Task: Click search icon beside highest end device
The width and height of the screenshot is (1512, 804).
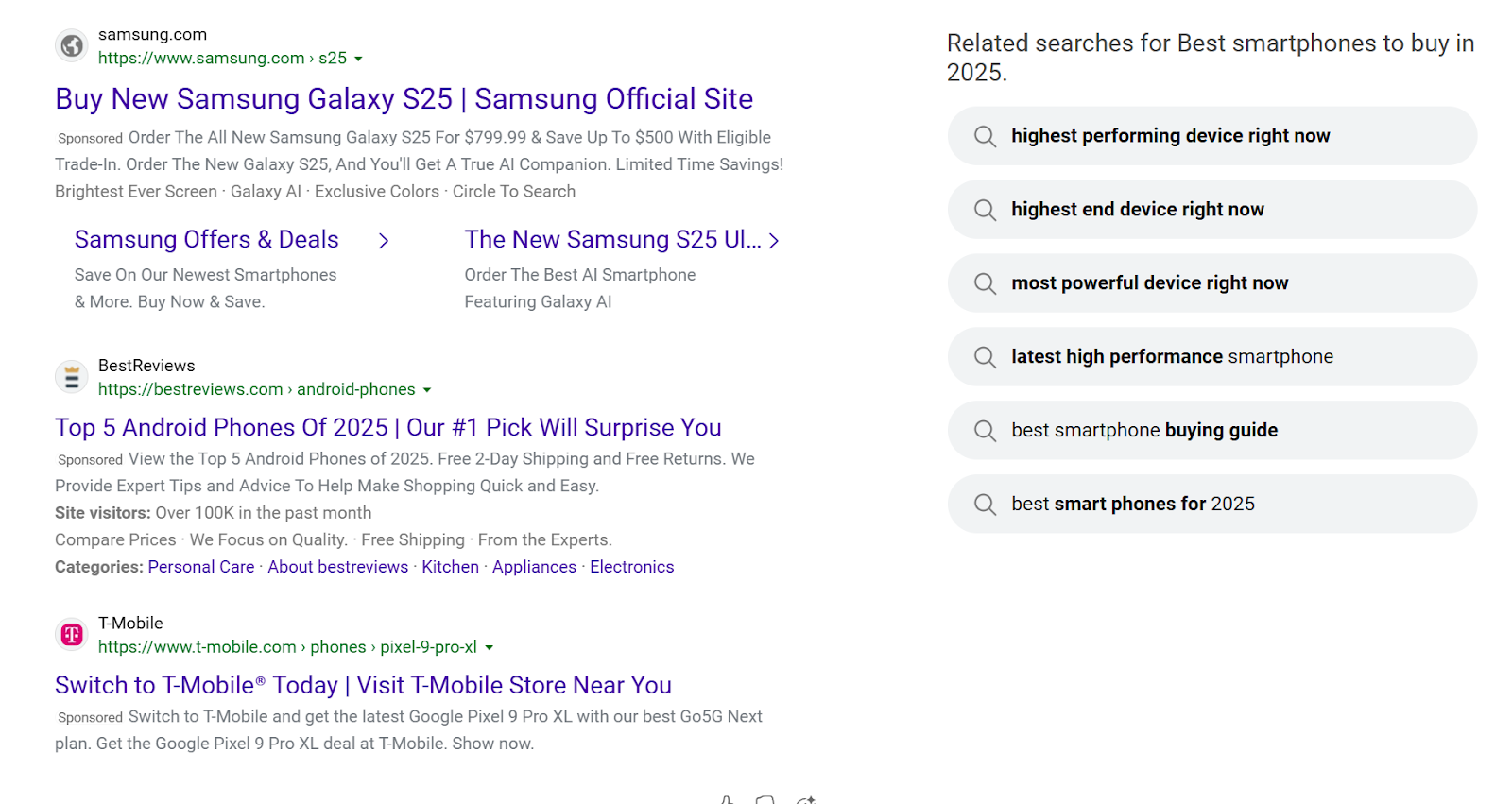Action: point(985,210)
